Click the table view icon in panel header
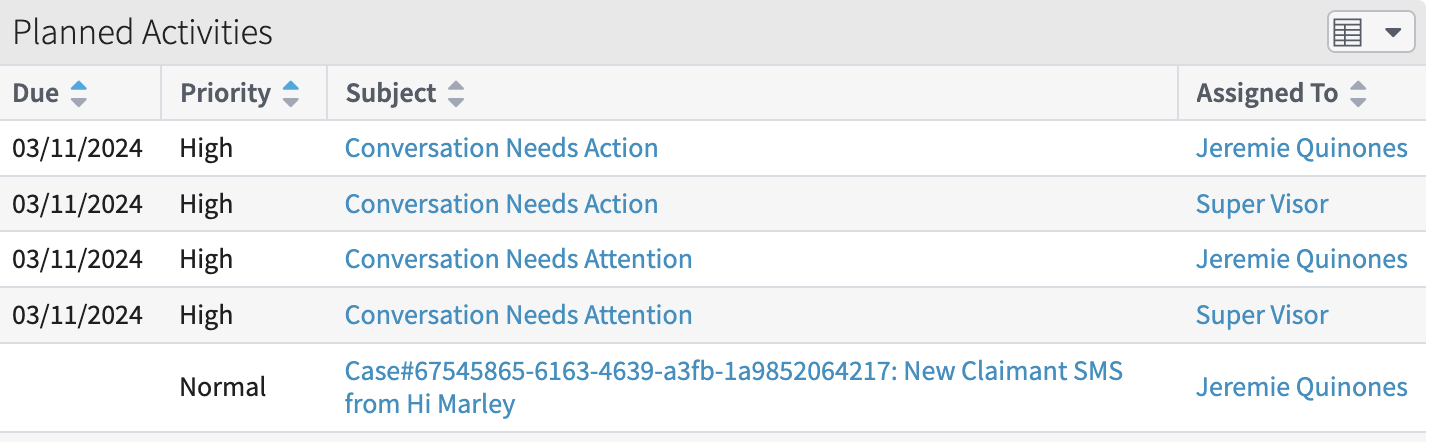The width and height of the screenshot is (1432, 442). point(1348,33)
